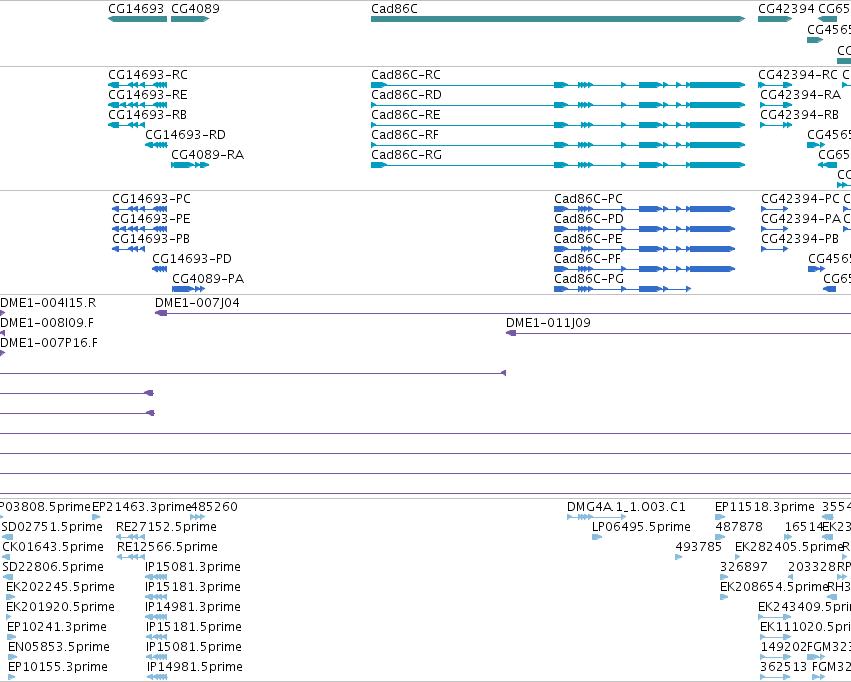Open EST label DMG4A.1_1.003.C1
Image resolution: width=851 pixels, height=682 pixels.
click(626, 507)
